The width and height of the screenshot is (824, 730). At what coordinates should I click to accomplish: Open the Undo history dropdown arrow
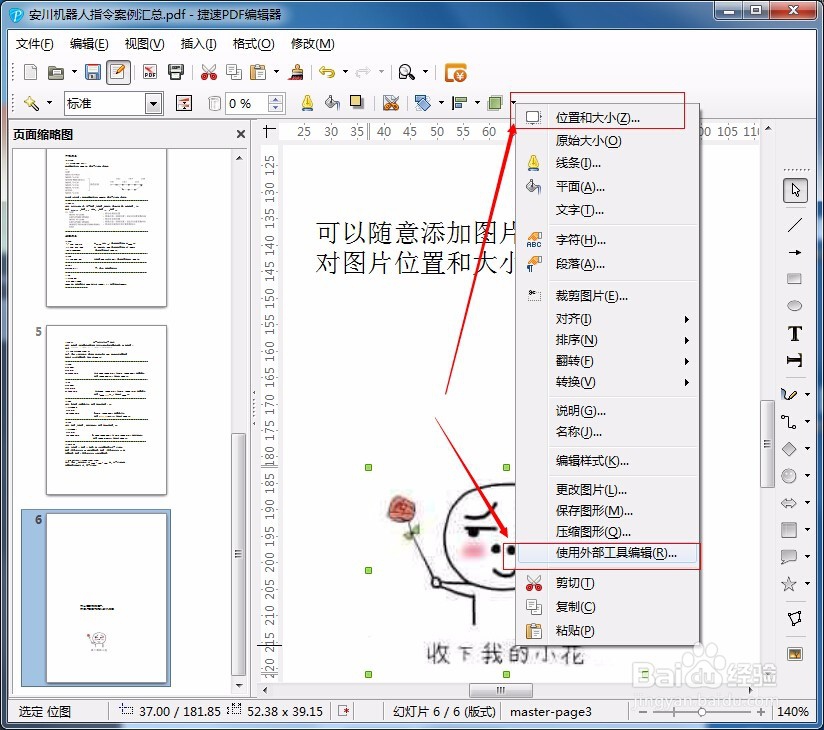pos(345,71)
